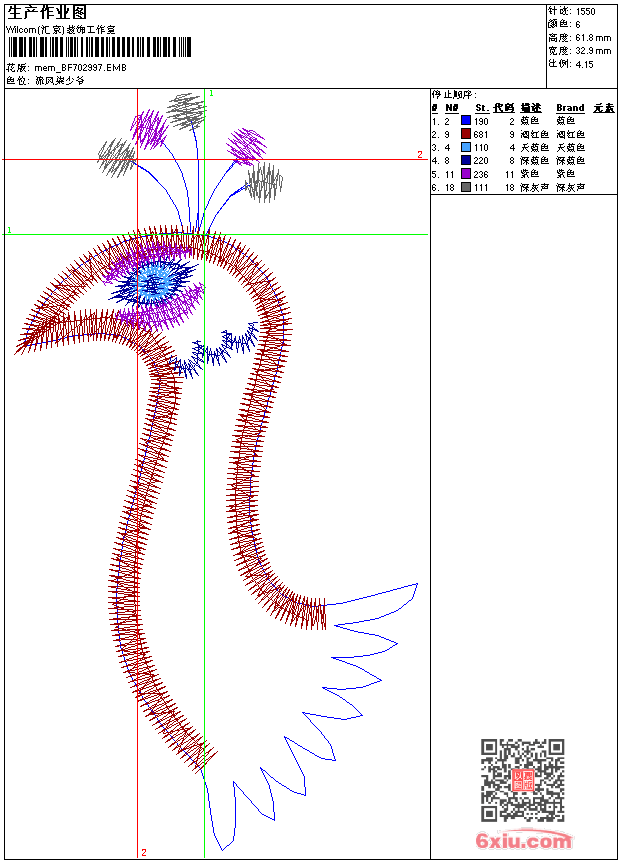Click the width value 32.9 mm
620x860 pixels.
coord(592,50)
